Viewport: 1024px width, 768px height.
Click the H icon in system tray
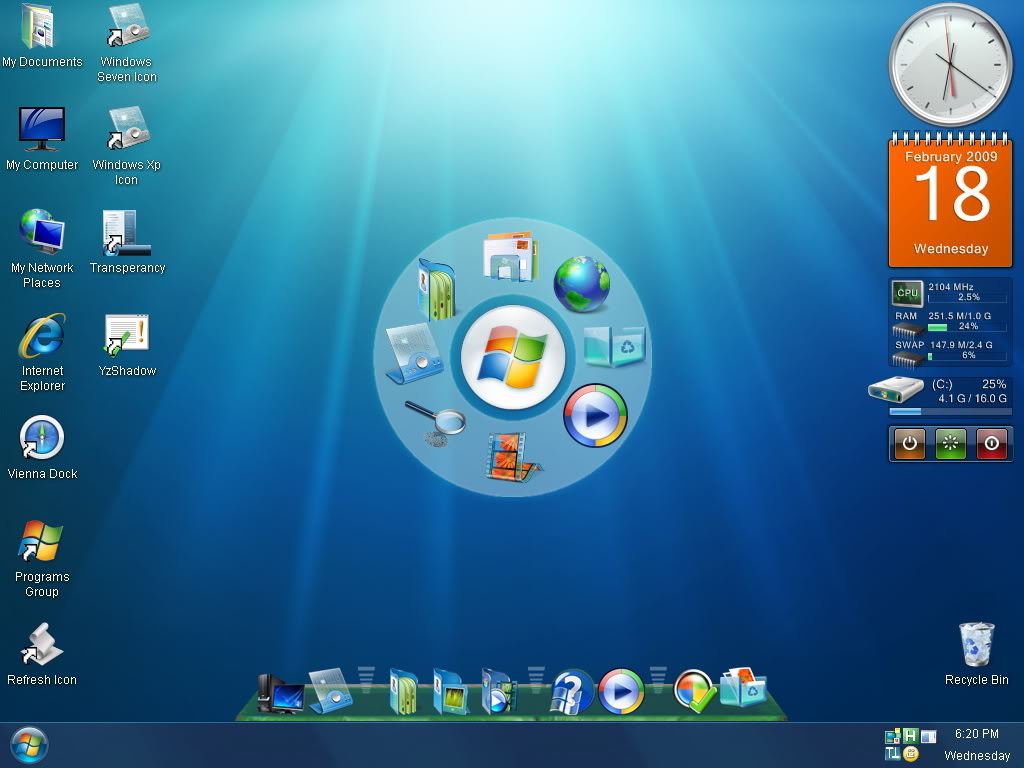pyautogui.click(x=910, y=736)
